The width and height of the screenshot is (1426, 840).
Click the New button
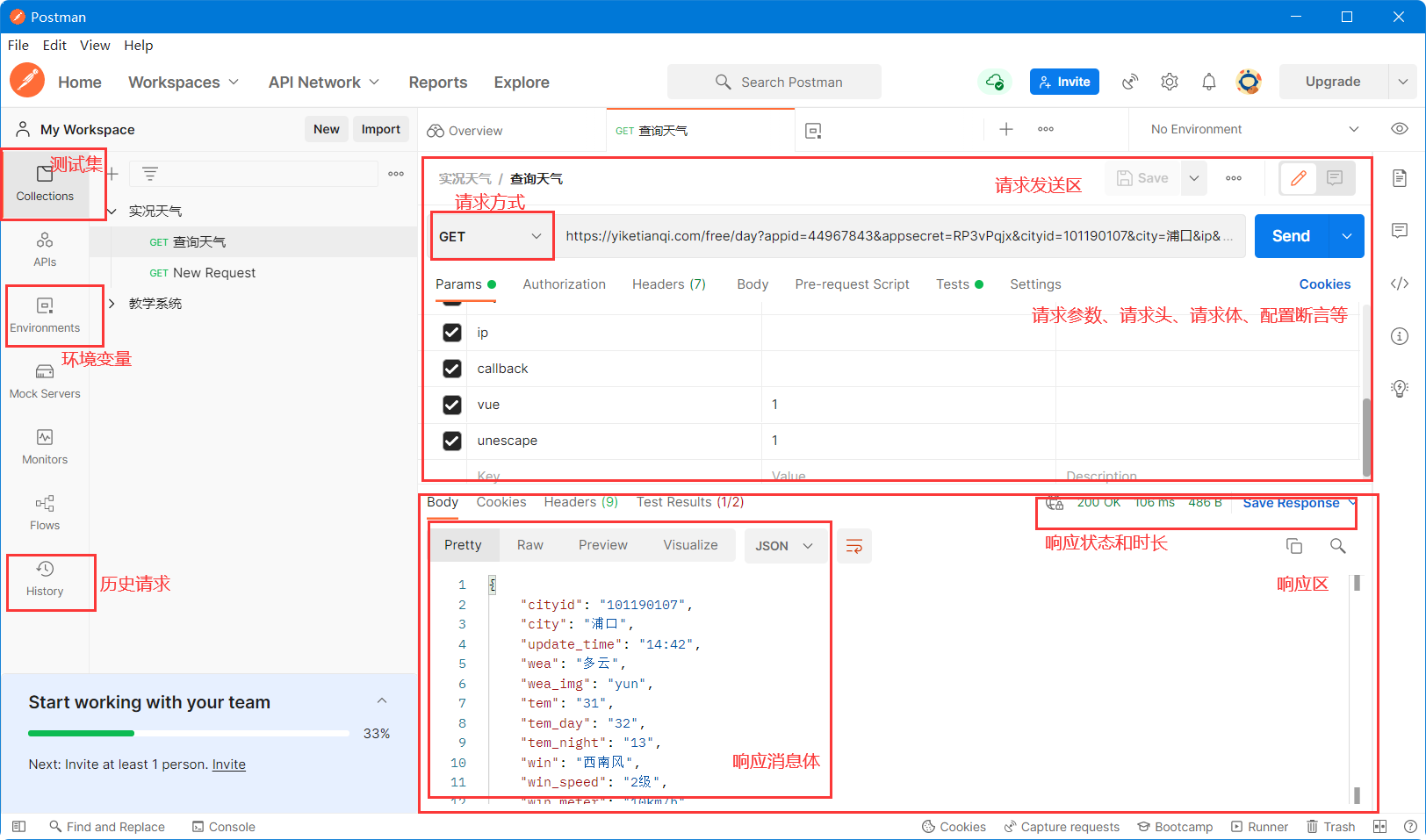[x=327, y=129]
